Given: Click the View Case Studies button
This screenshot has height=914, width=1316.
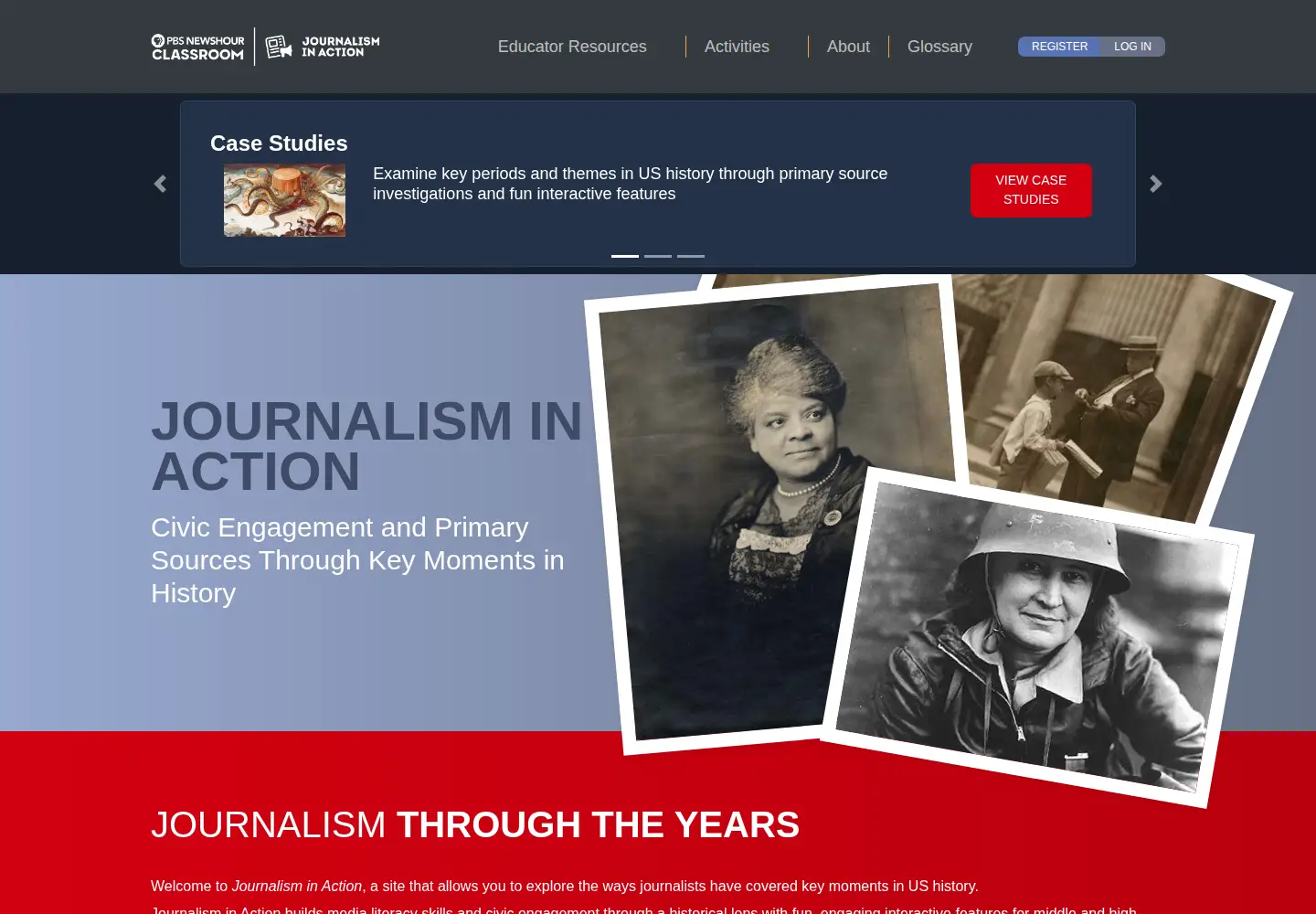Looking at the screenshot, I should (1031, 190).
